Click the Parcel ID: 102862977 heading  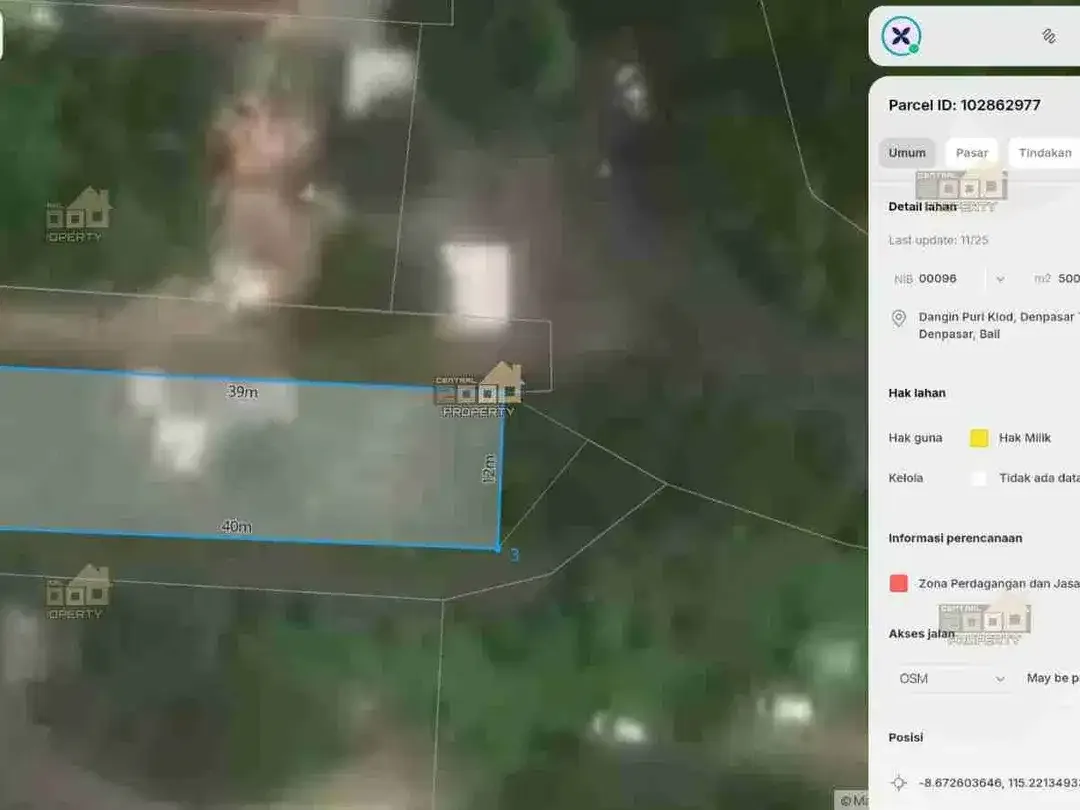point(964,105)
